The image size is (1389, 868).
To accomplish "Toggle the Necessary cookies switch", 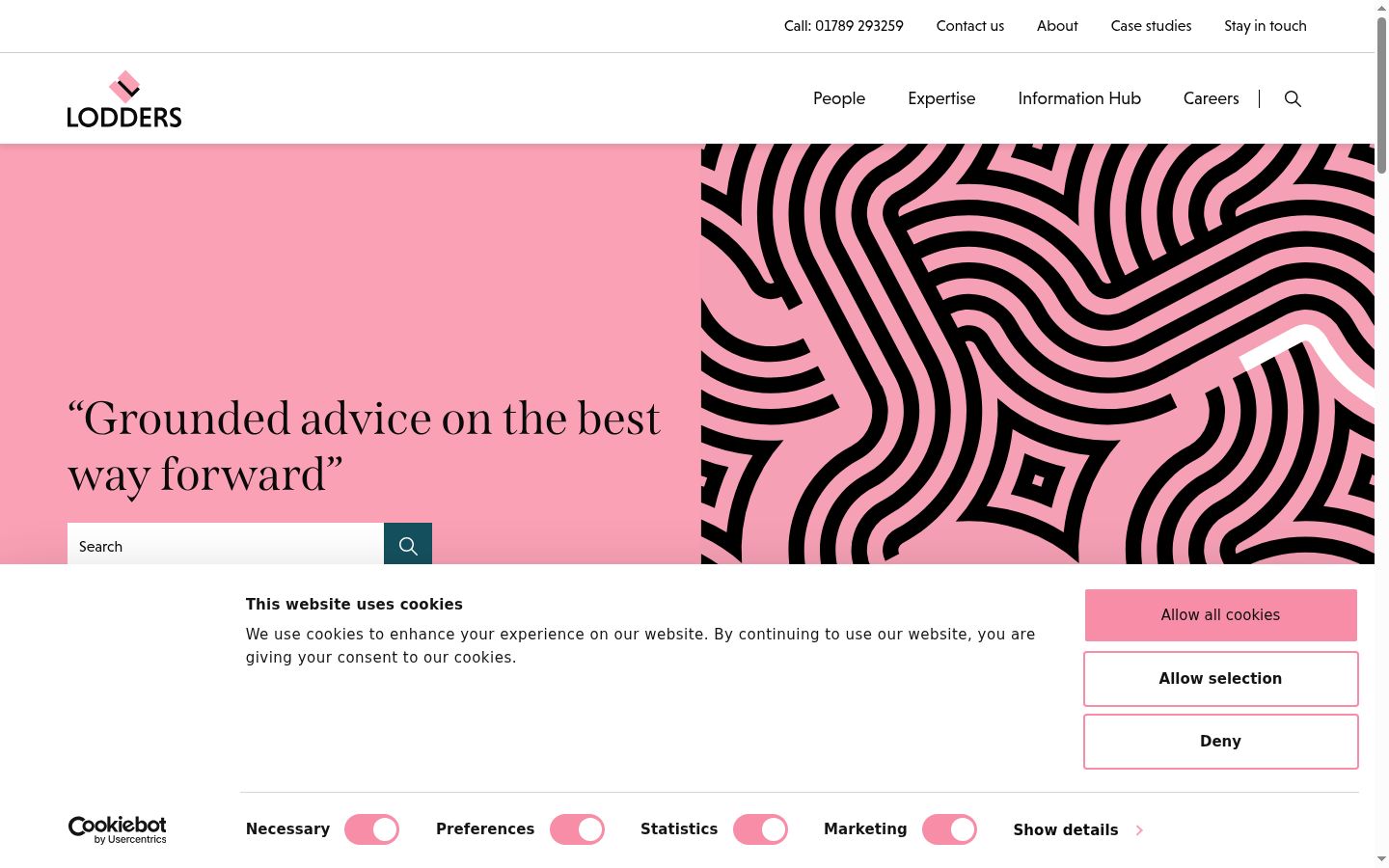I will 371,829.
